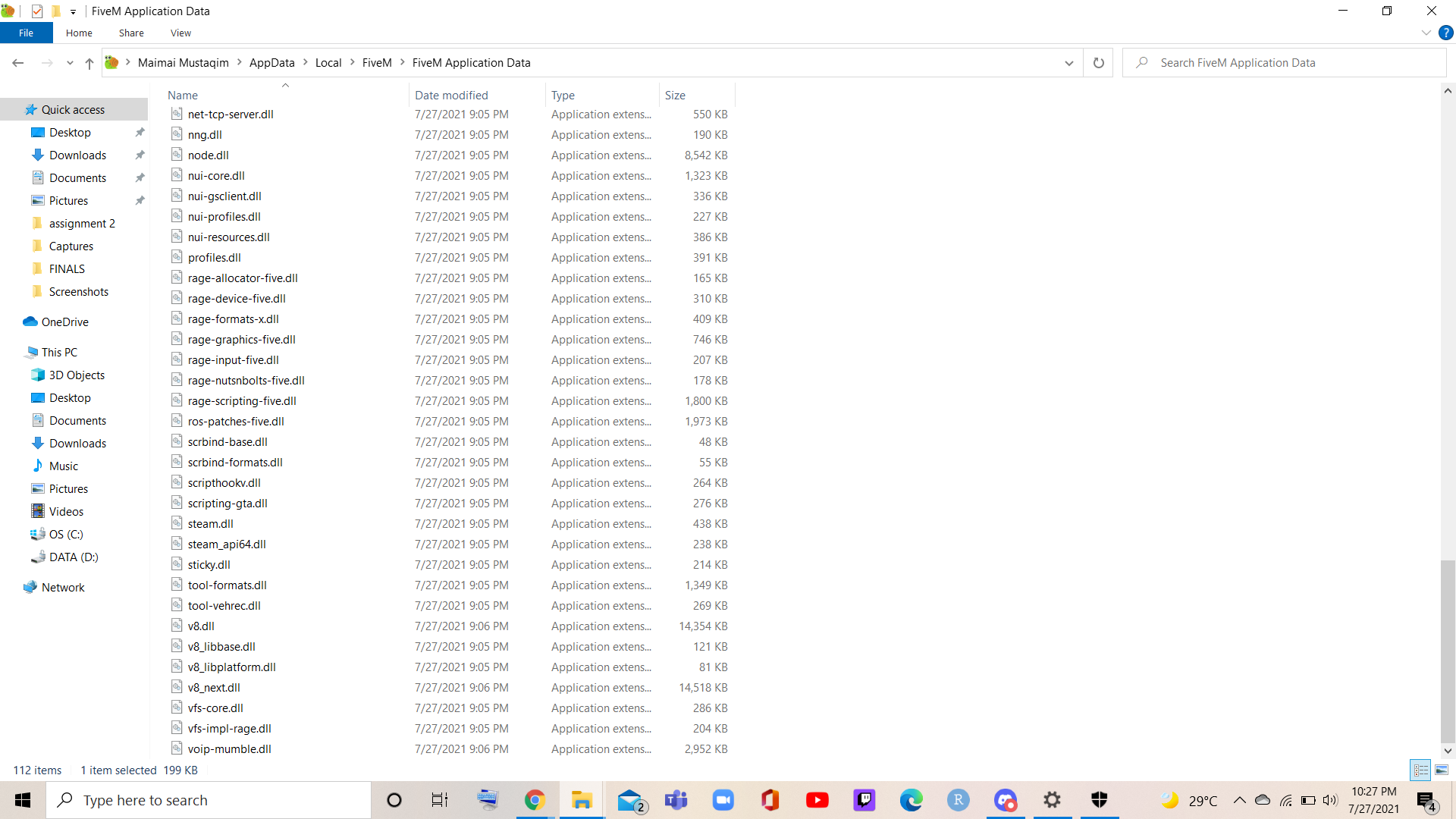Open Microsoft Edge from taskbar
This screenshot has width=1456, height=819.
coord(911,800)
